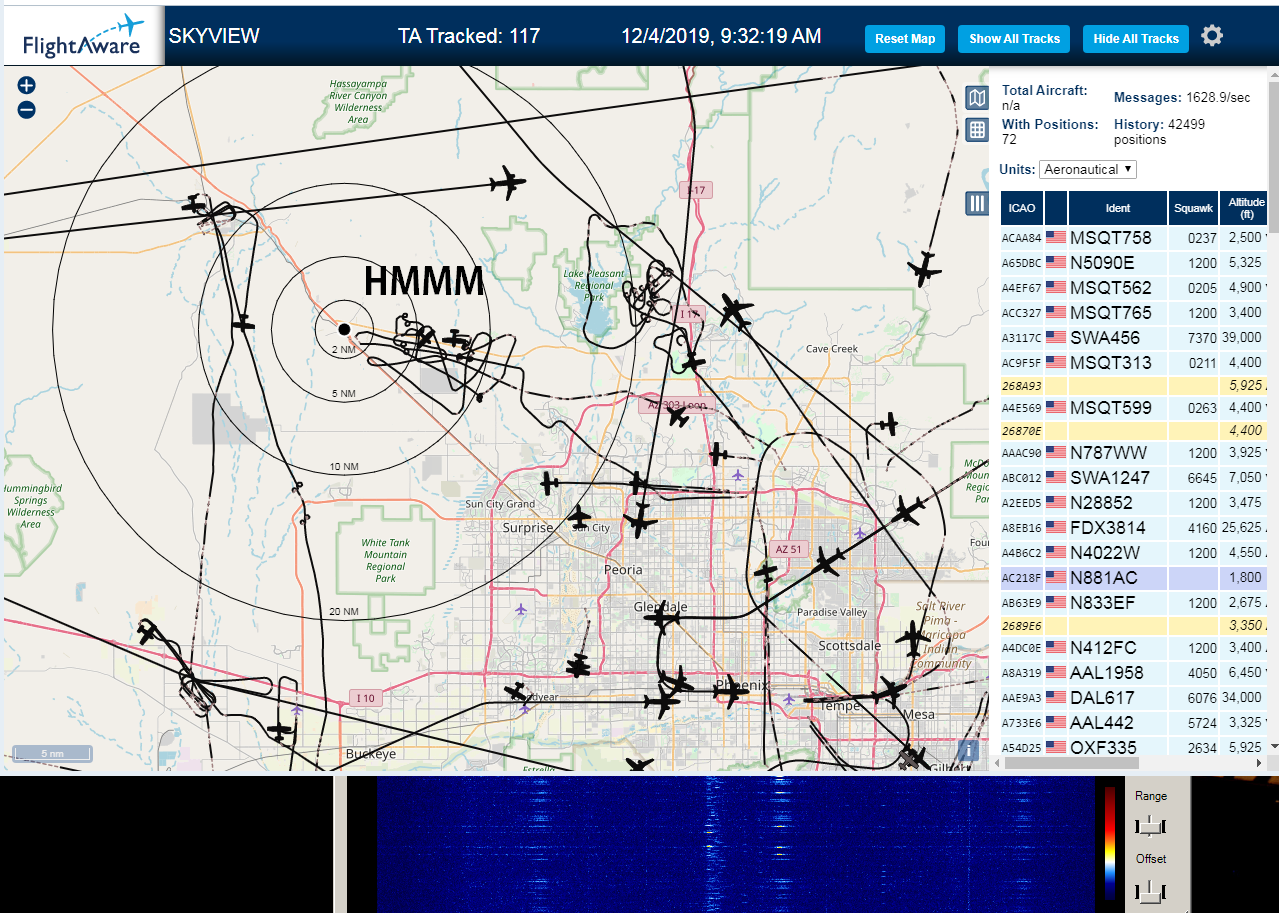This screenshot has width=1279, height=913.
Task: Select the 268A93 row without ident
Action: [1134, 385]
